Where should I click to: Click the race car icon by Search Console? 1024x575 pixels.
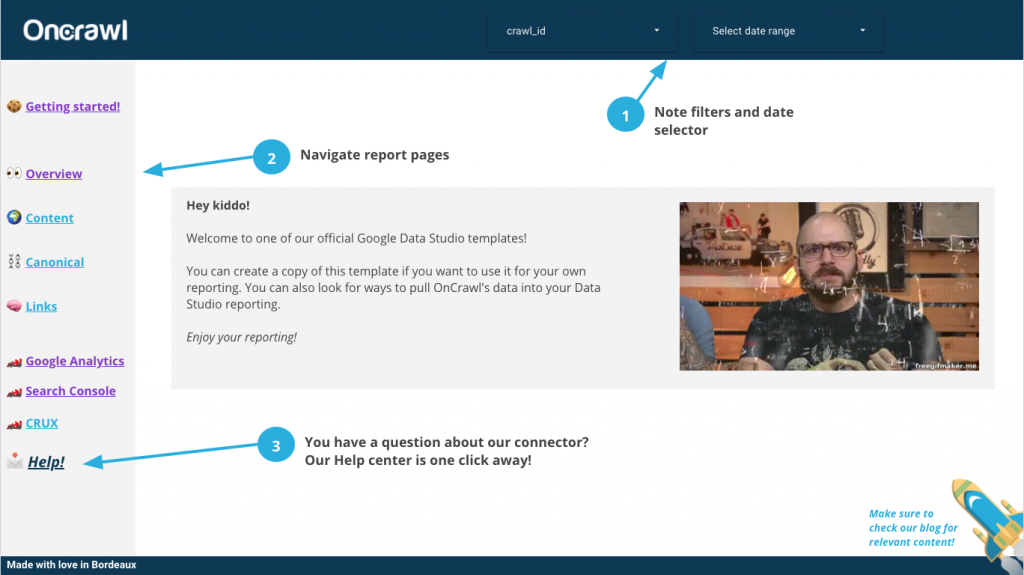[14, 392]
